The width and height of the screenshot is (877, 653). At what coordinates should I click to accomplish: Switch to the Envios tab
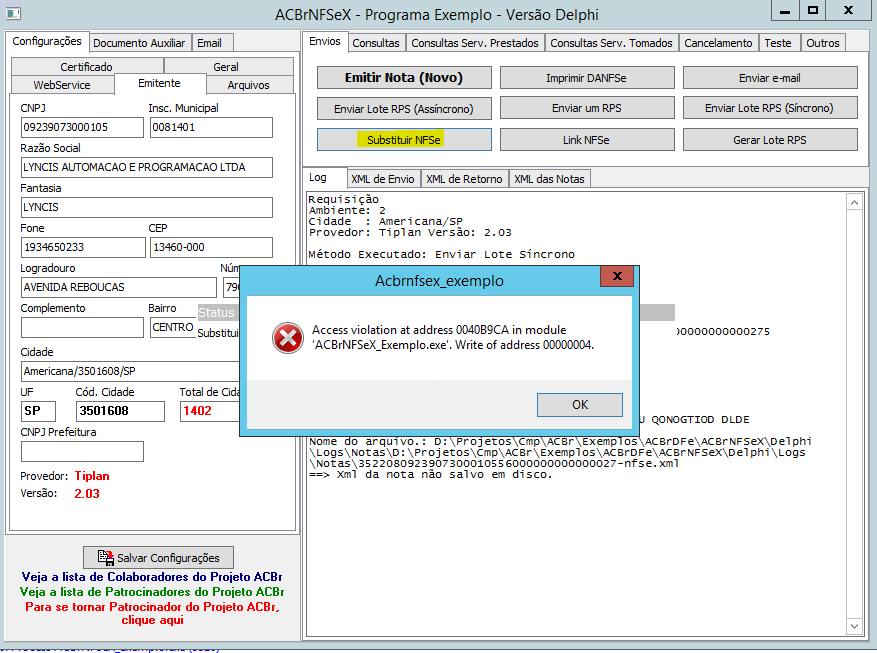tap(325, 41)
